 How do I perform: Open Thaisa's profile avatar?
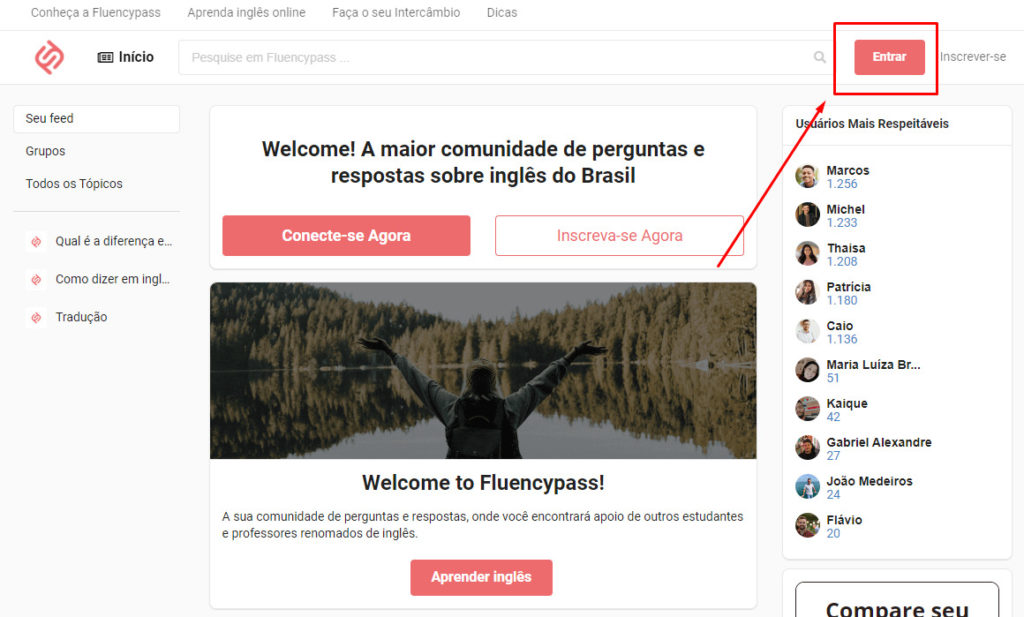(807, 254)
